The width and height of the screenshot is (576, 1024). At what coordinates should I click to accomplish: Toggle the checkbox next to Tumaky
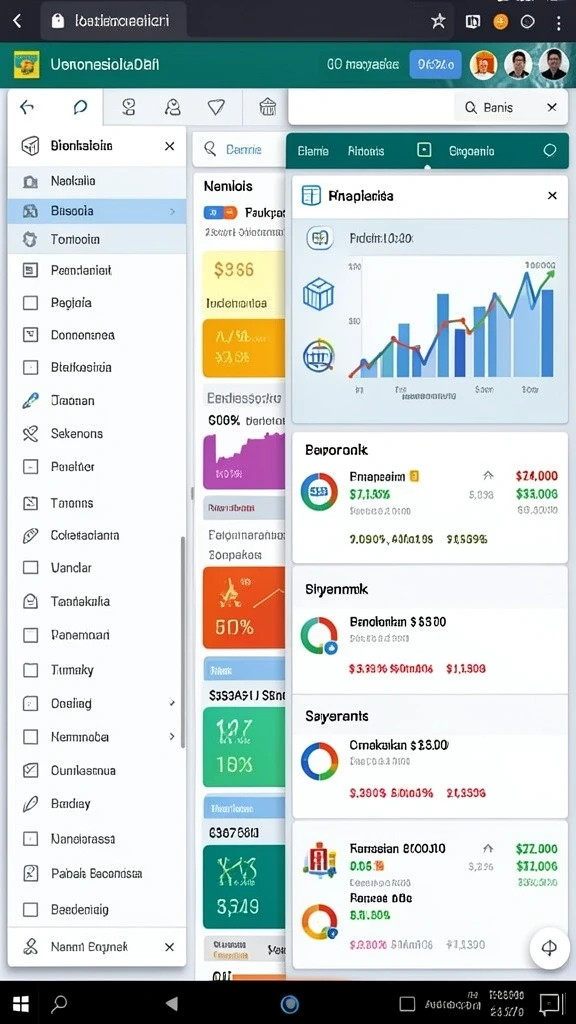coord(30,670)
